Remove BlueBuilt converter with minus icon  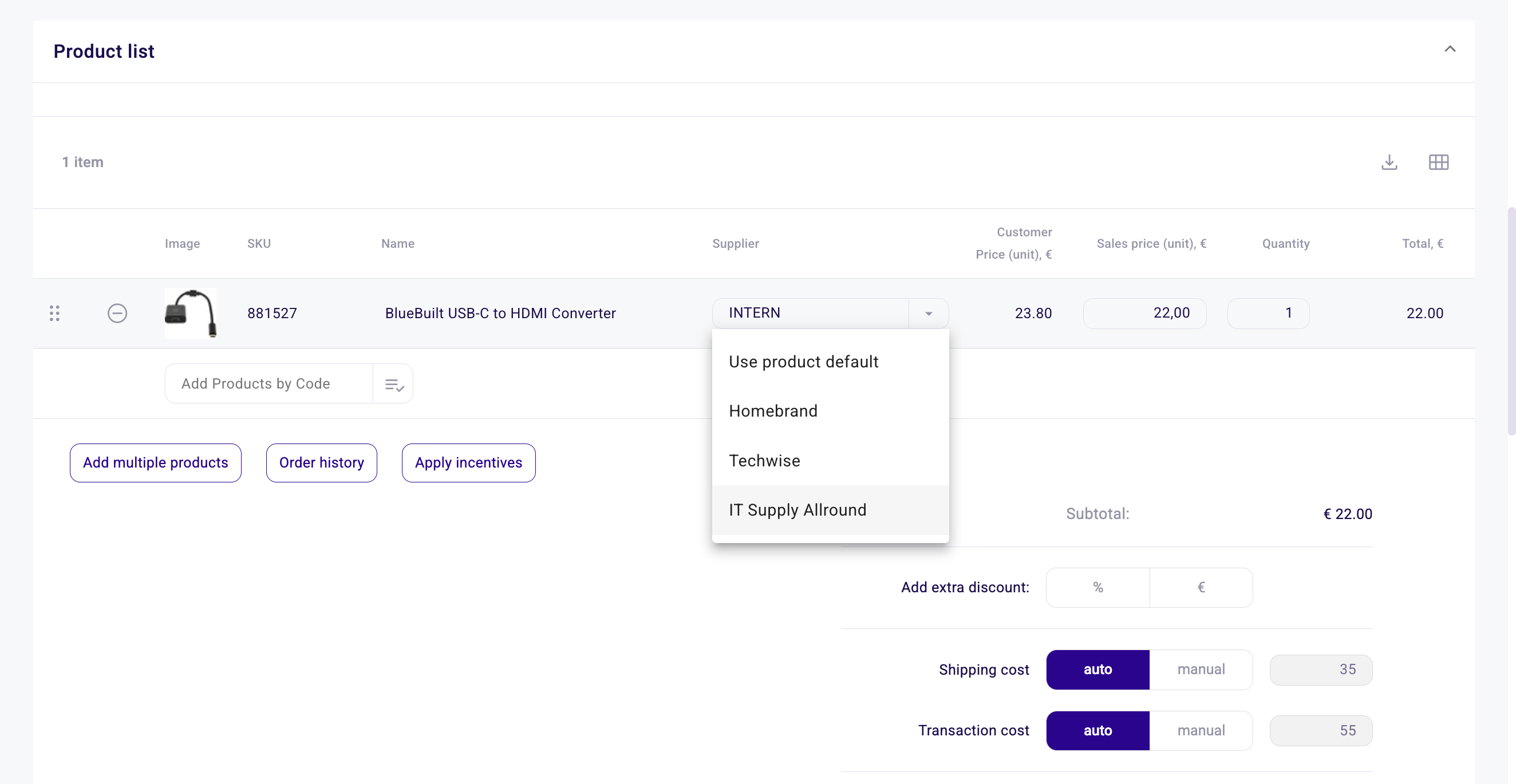[x=117, y=313]
